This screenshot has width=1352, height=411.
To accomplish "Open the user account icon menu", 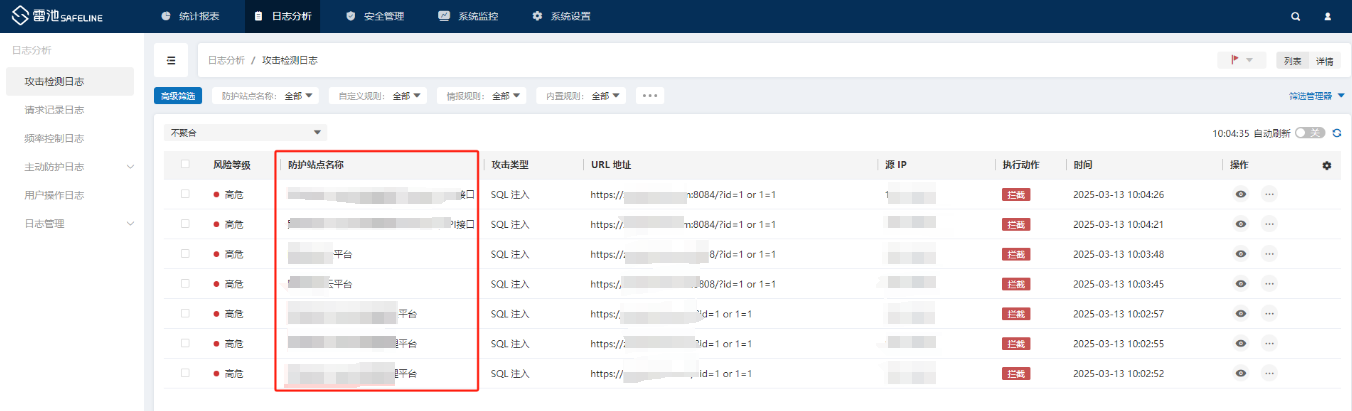I will tap(1327, 17).
